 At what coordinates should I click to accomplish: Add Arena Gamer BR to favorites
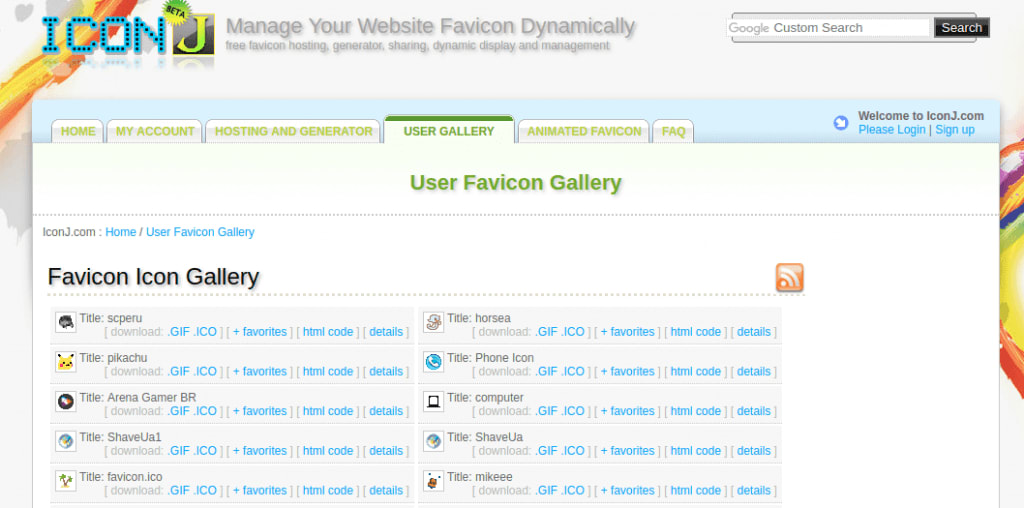point(260,411)
